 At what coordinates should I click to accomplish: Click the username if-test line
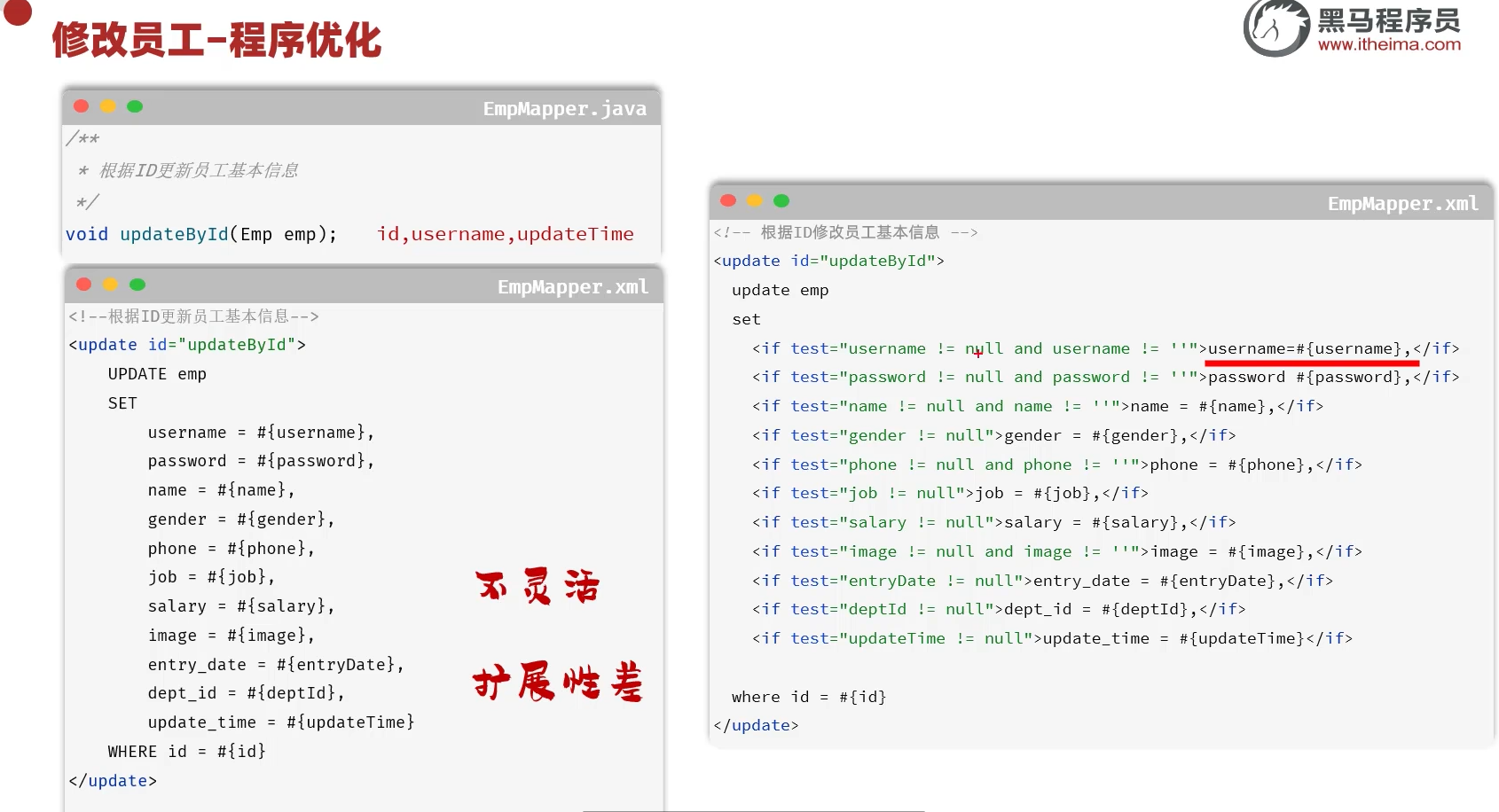[x=1105, y=348]
